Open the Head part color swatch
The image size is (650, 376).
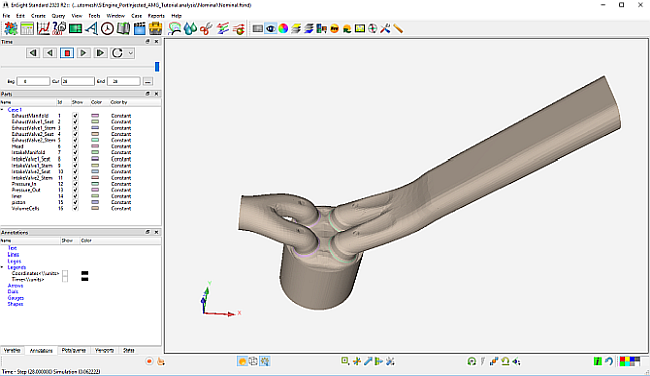pos(95,146)
